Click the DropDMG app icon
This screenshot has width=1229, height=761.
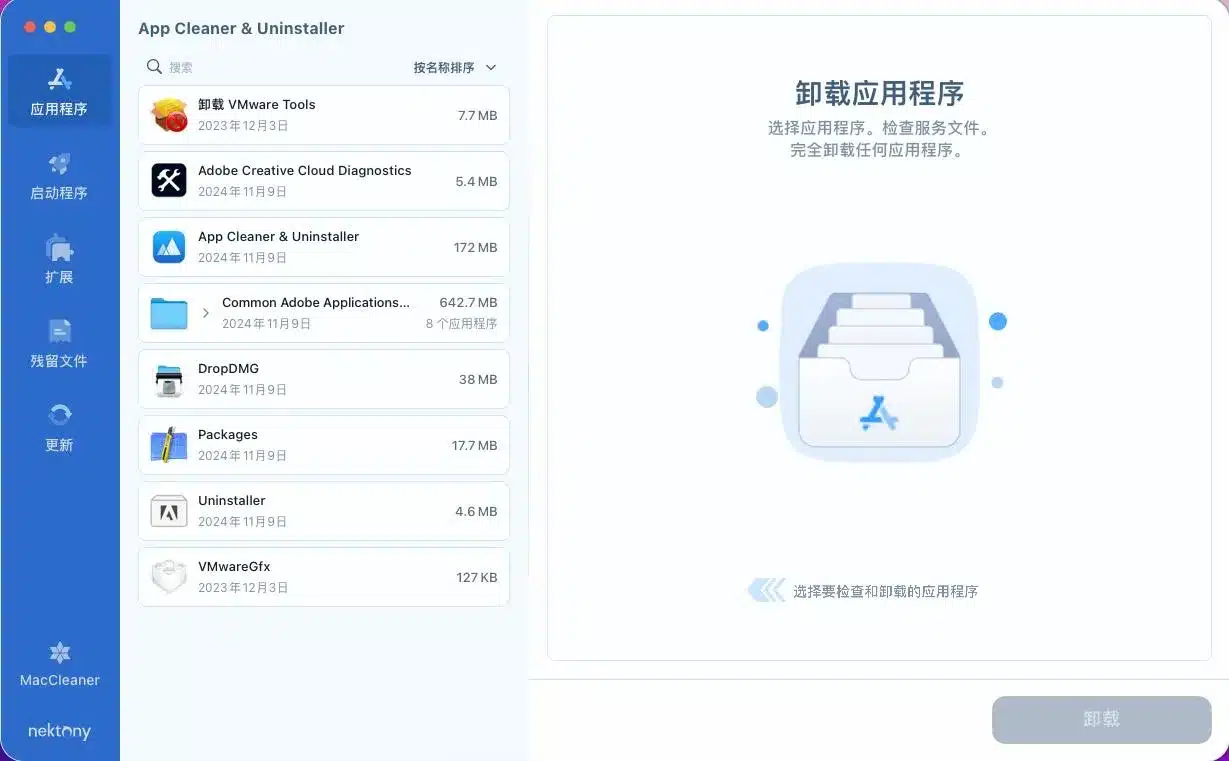[x=169, y=380]
